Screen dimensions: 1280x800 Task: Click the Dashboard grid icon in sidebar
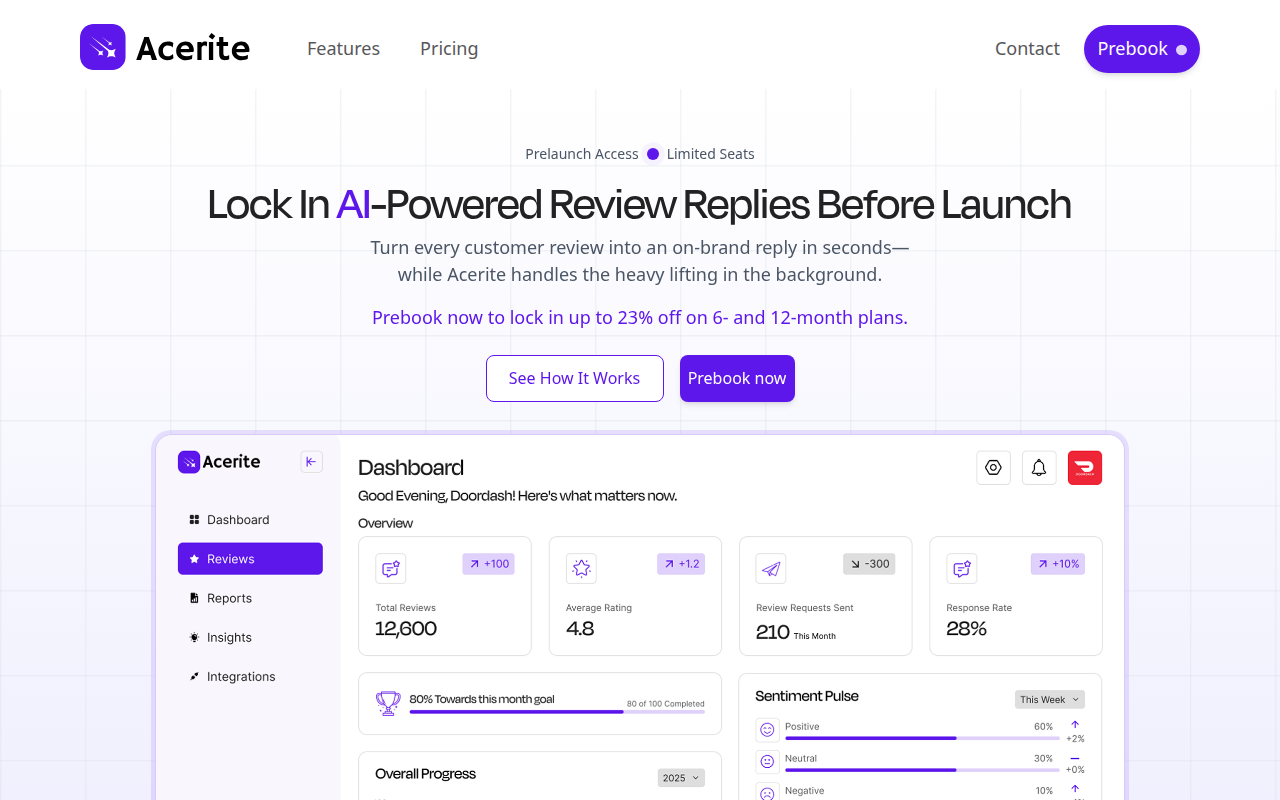pyautogui.click(x=194, y=520)
